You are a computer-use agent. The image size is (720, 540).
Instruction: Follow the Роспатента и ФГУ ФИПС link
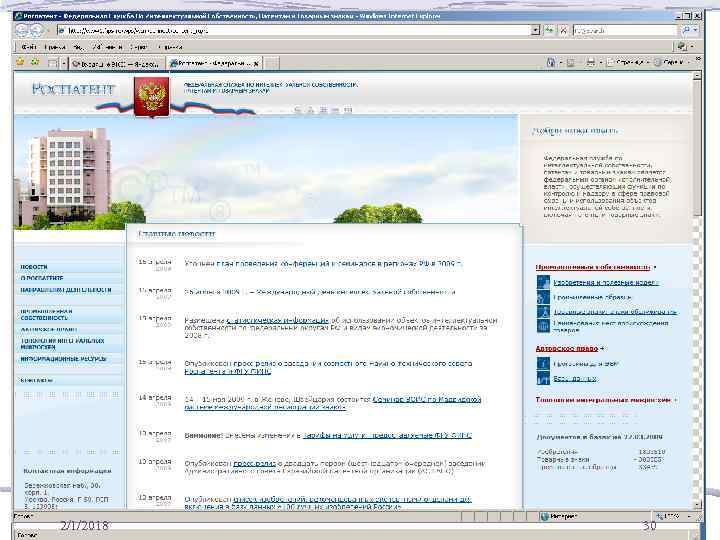point(228,371)
